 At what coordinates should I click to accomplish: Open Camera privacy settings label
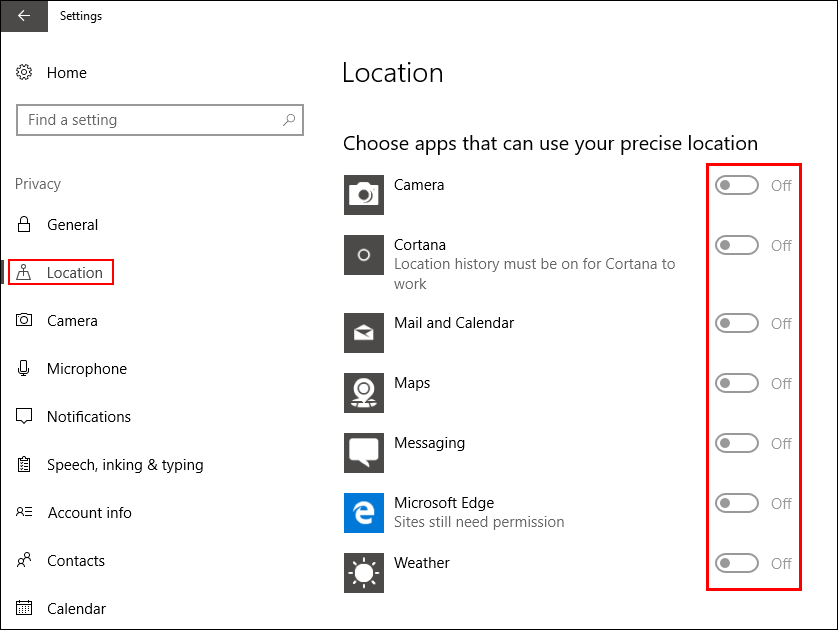click(72, 321)
